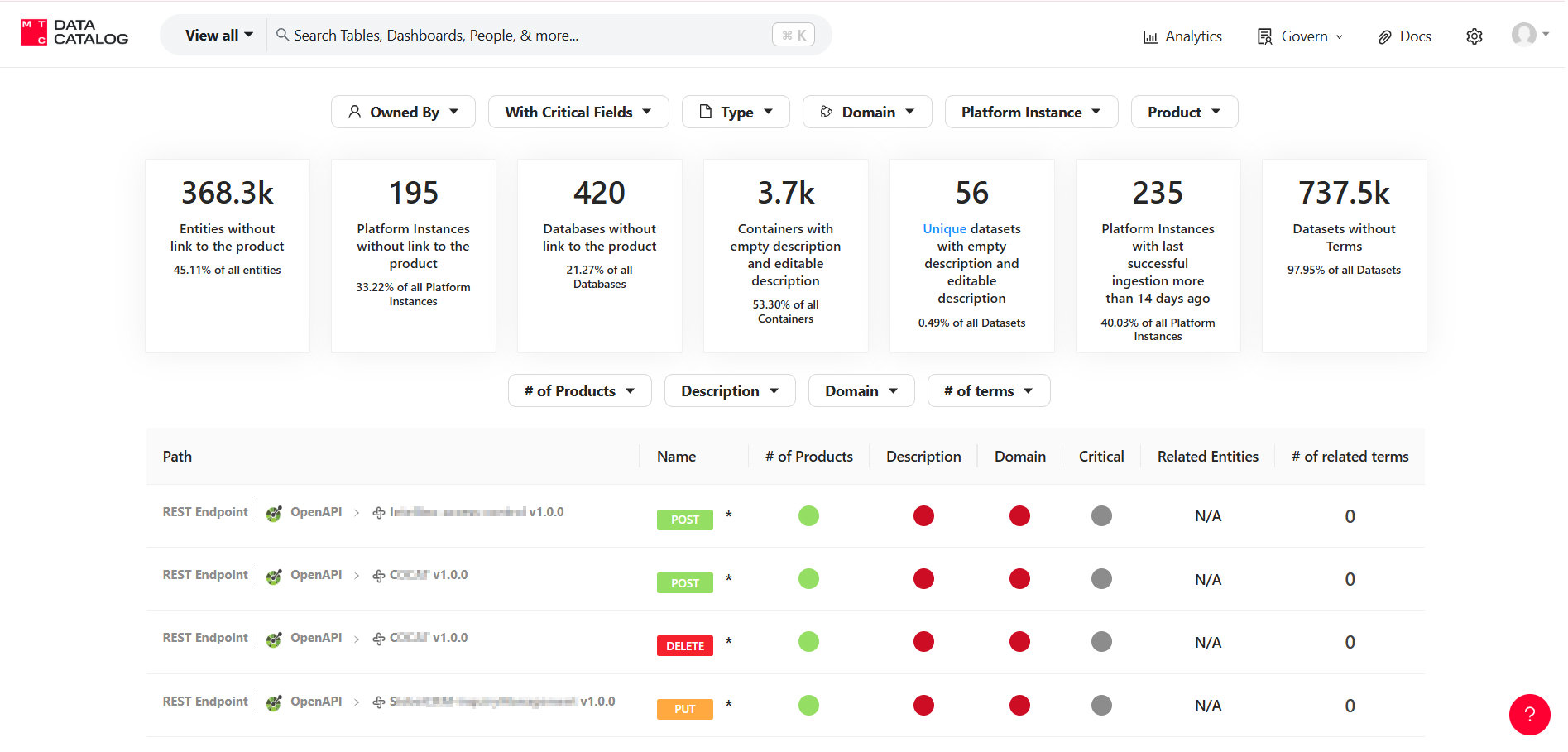Click the OpenAPI icon in the first row
Screen dimensions: 1568x752
tap(274, 514)
